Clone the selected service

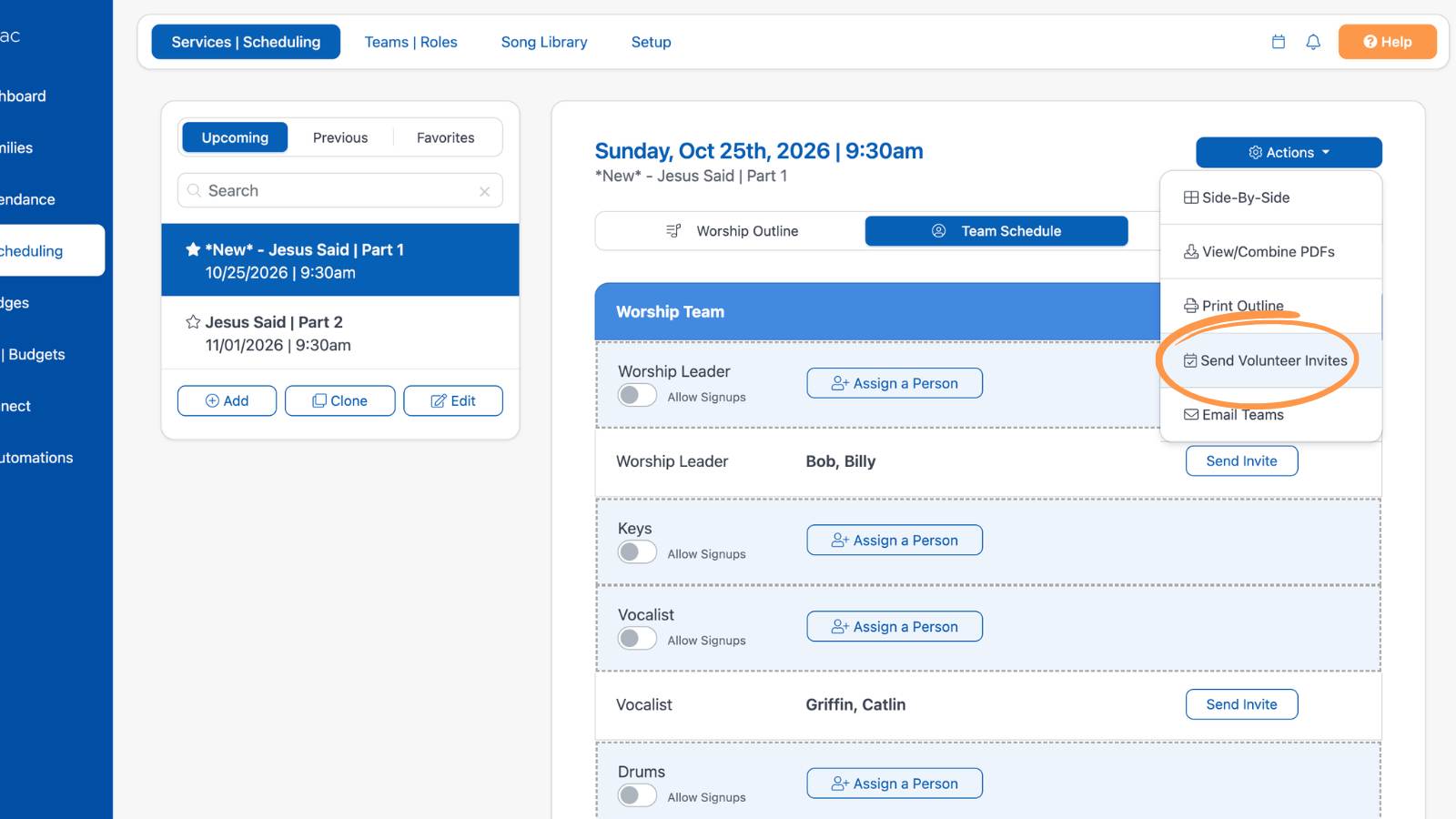pos(340,400)
